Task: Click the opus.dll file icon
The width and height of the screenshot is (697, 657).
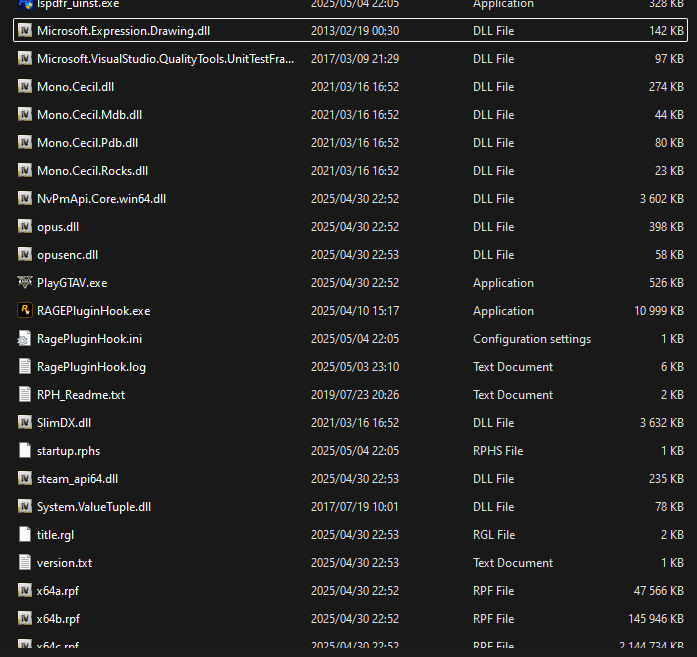Action: pos(24,226)
